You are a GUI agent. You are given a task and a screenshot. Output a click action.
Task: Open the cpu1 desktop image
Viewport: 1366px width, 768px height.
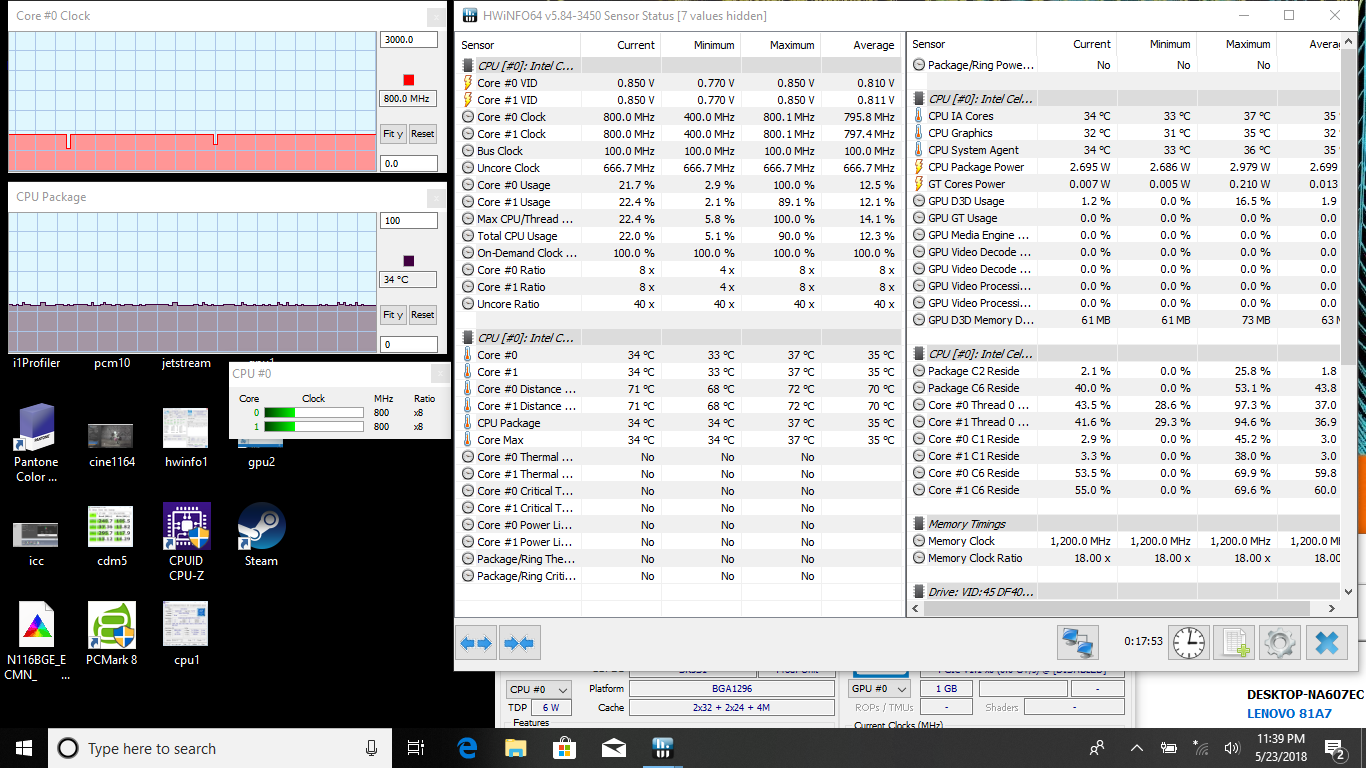(x=186, y=634)
